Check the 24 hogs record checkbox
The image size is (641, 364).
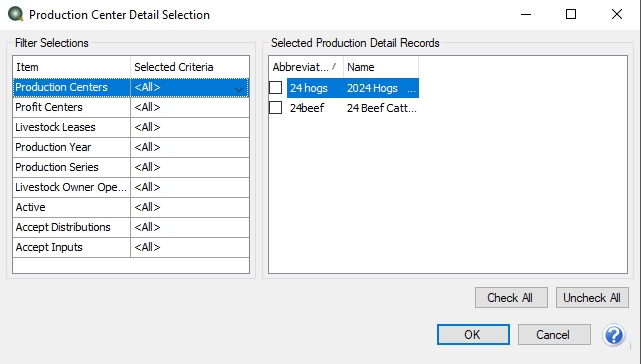coord(276,88)
